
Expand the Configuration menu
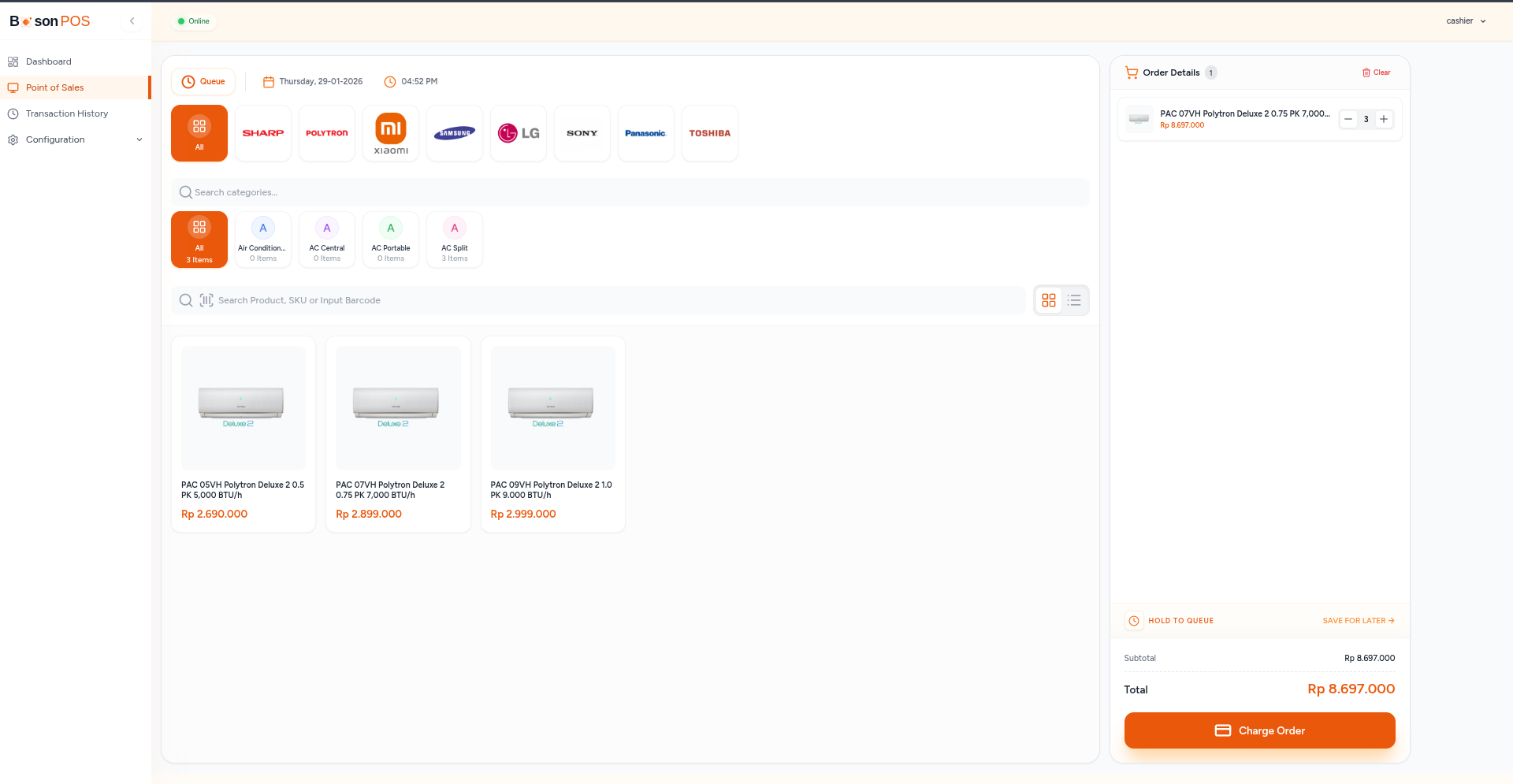139,139
